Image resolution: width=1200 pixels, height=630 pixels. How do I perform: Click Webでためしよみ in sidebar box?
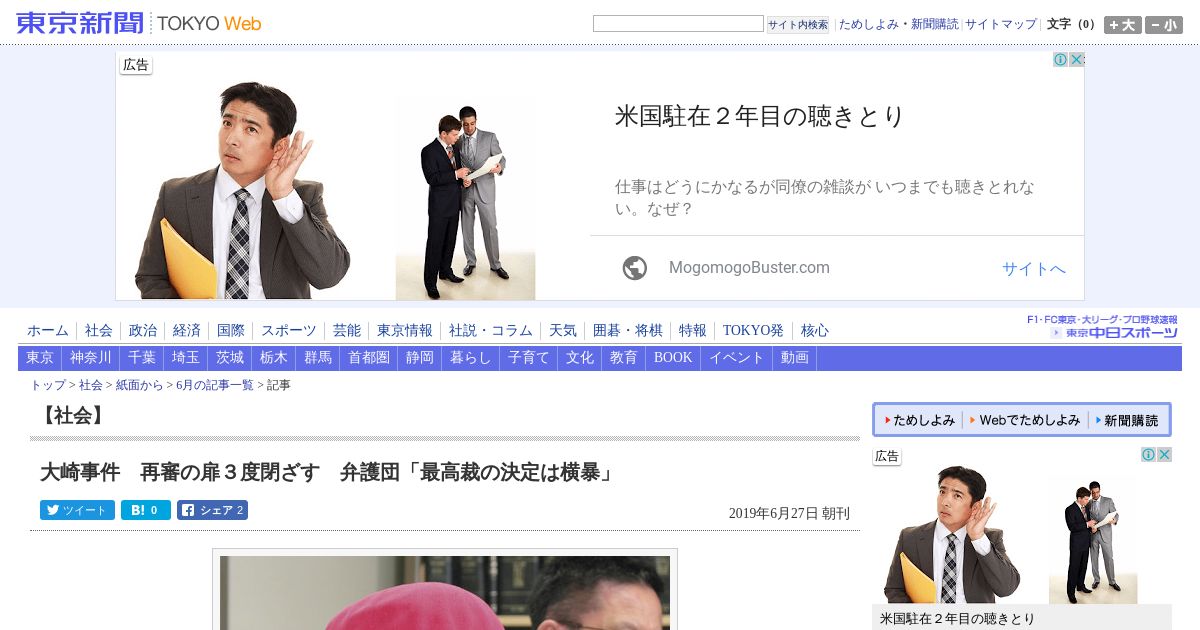(x=1025, y=420)
